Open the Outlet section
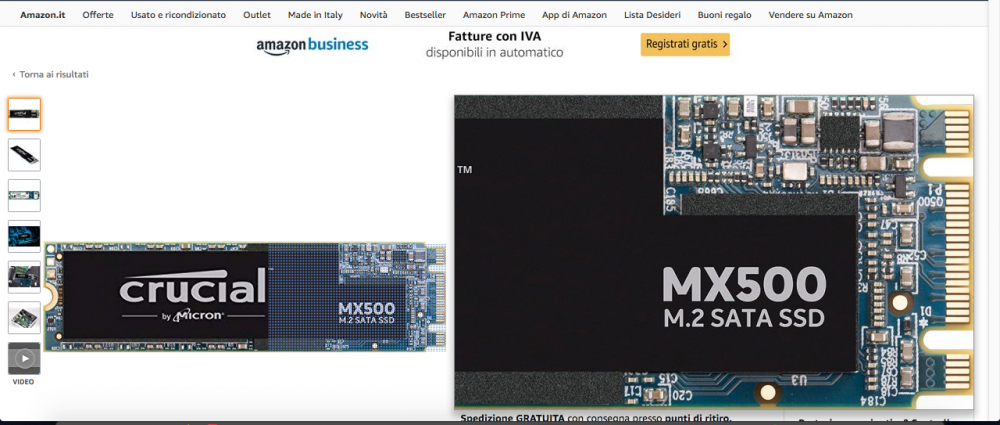 (x=257, y=15)
